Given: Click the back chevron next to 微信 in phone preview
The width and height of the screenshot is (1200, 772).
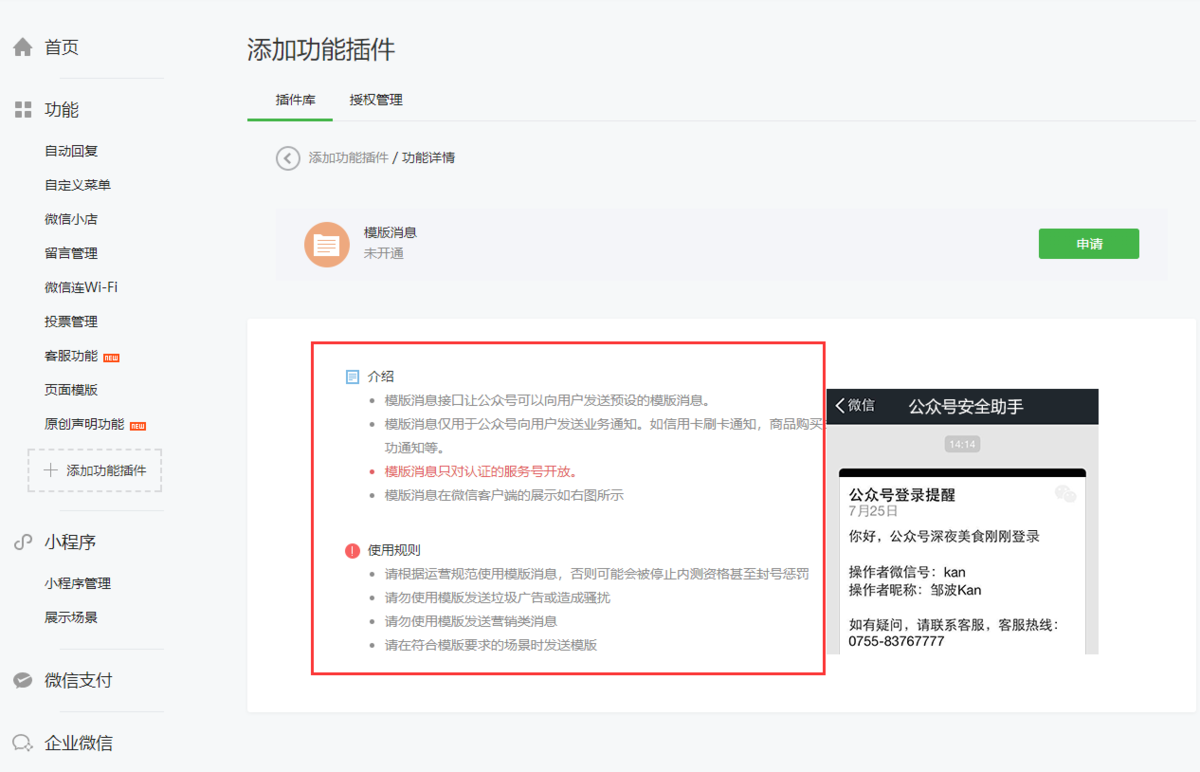Looking at the screenshot, I should coord(840,406).
